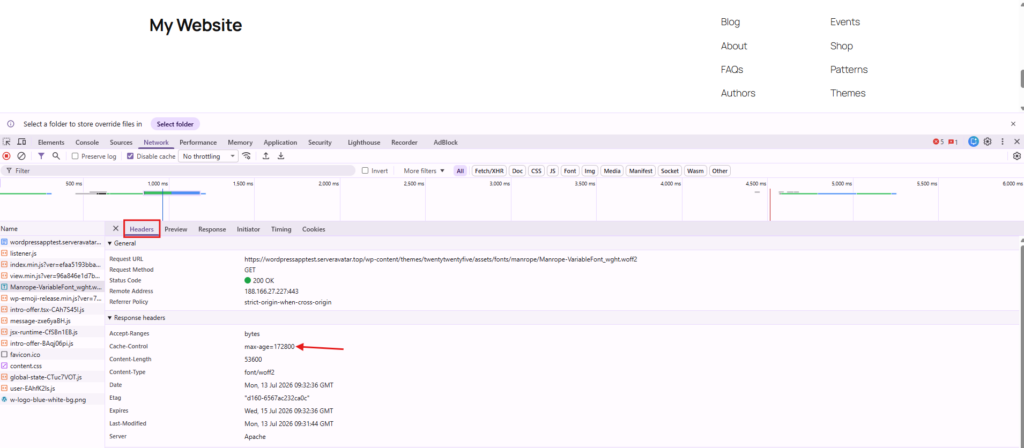Import HAR file upload icon
The image size is (1024, 448).
[x=266, y=156]
